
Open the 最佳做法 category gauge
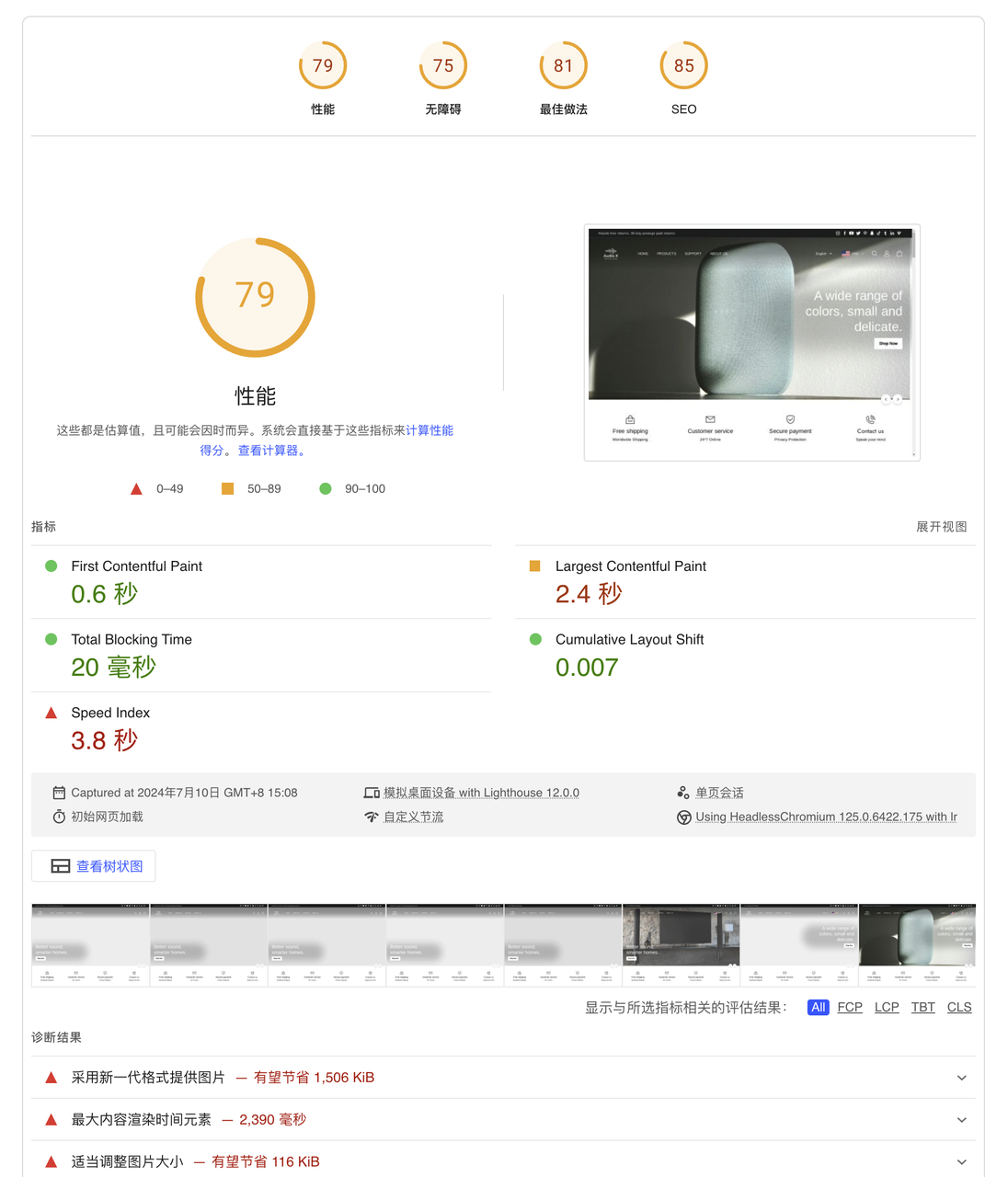563,65
